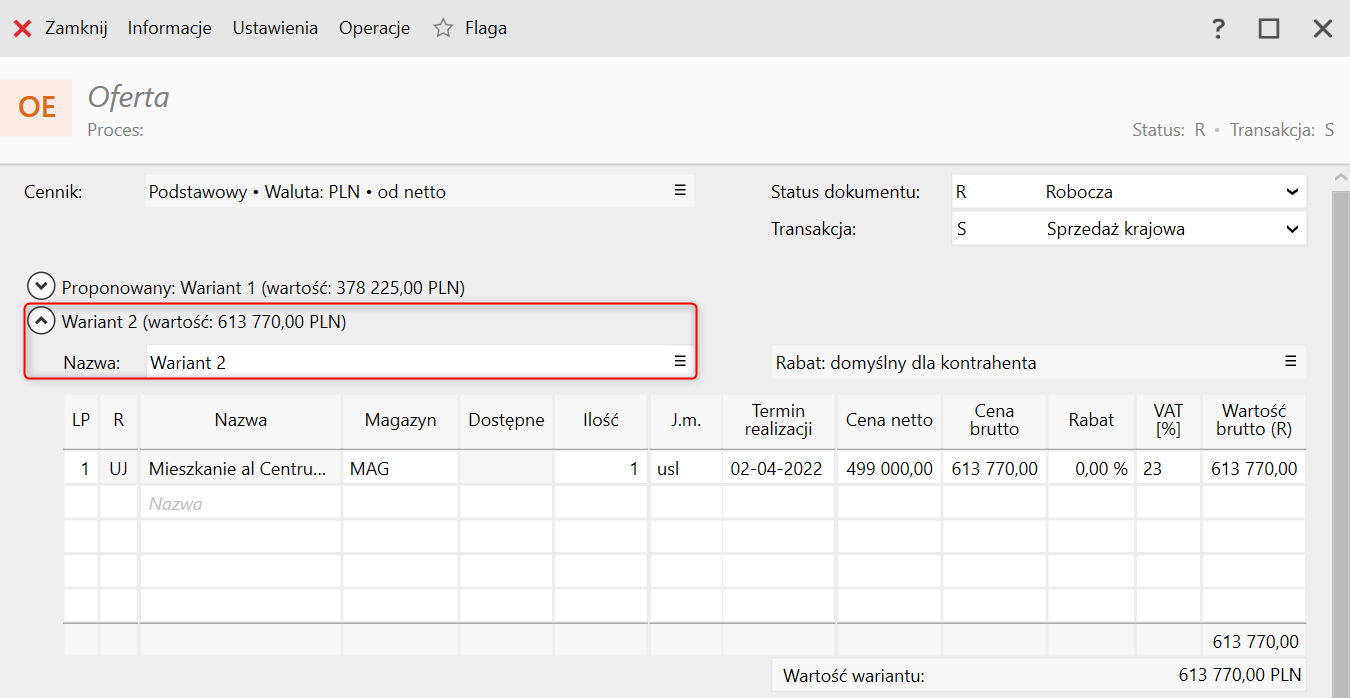
Task: Open the Ustawienia menu
Action: [x=275, y=28]
